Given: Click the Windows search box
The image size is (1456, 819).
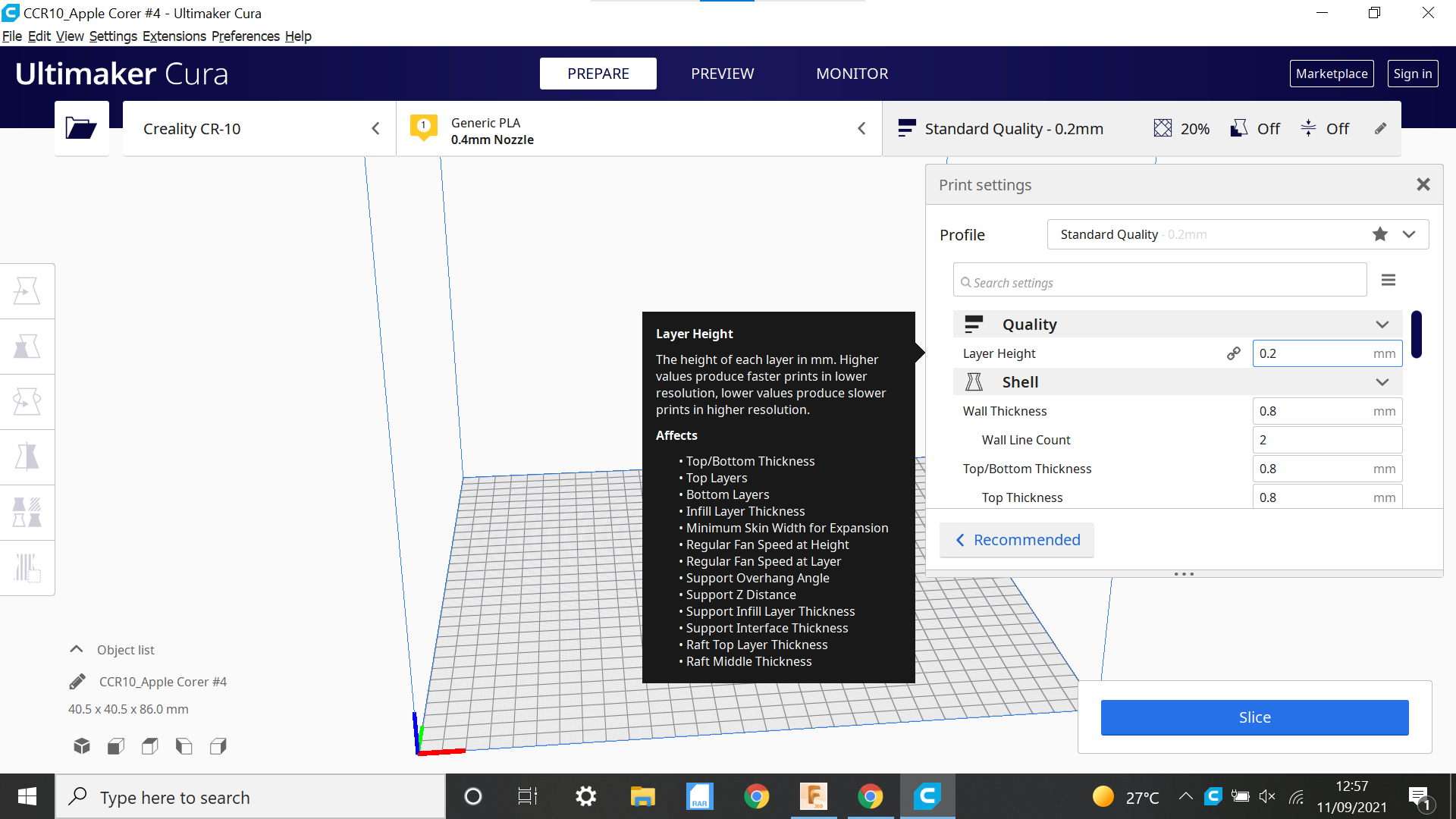Looking at the screenshot, I should click(250, 797).
